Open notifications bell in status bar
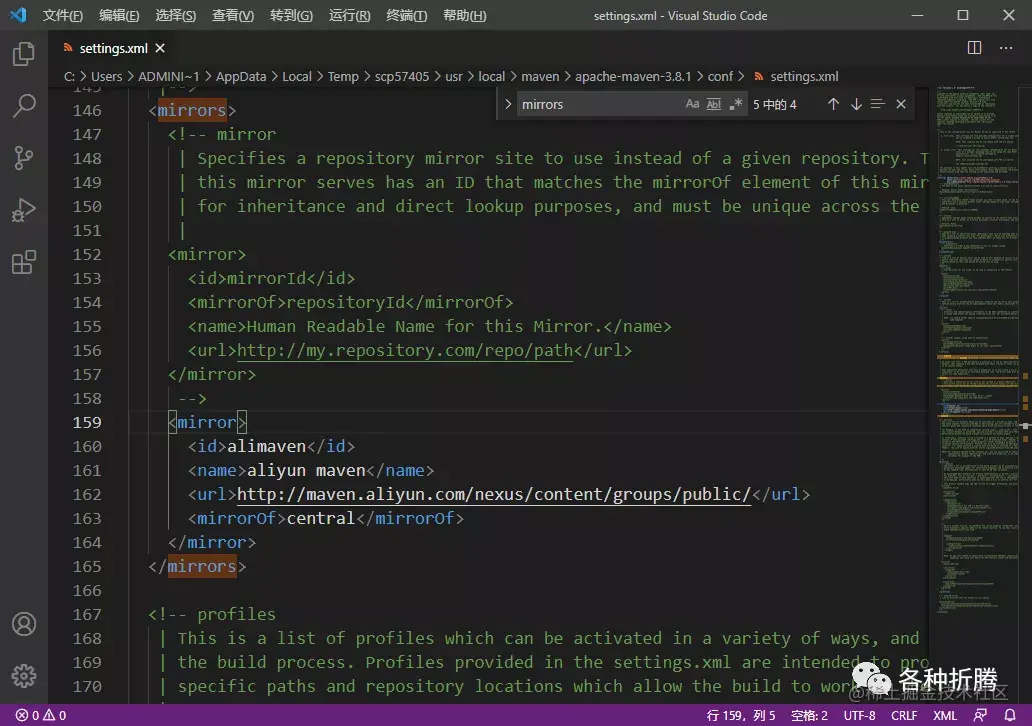 click(1010, 715)
